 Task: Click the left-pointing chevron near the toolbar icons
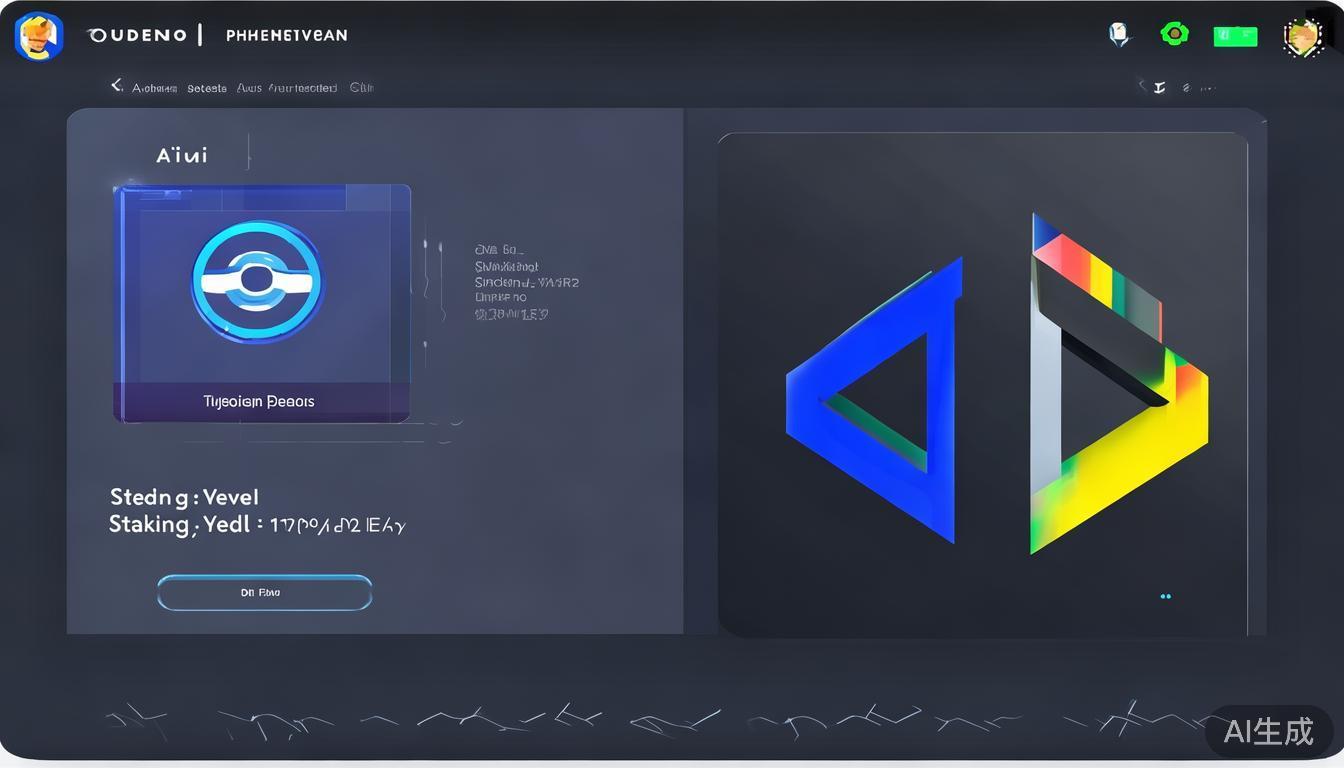pyautogui.click(x=1140, y=87)
